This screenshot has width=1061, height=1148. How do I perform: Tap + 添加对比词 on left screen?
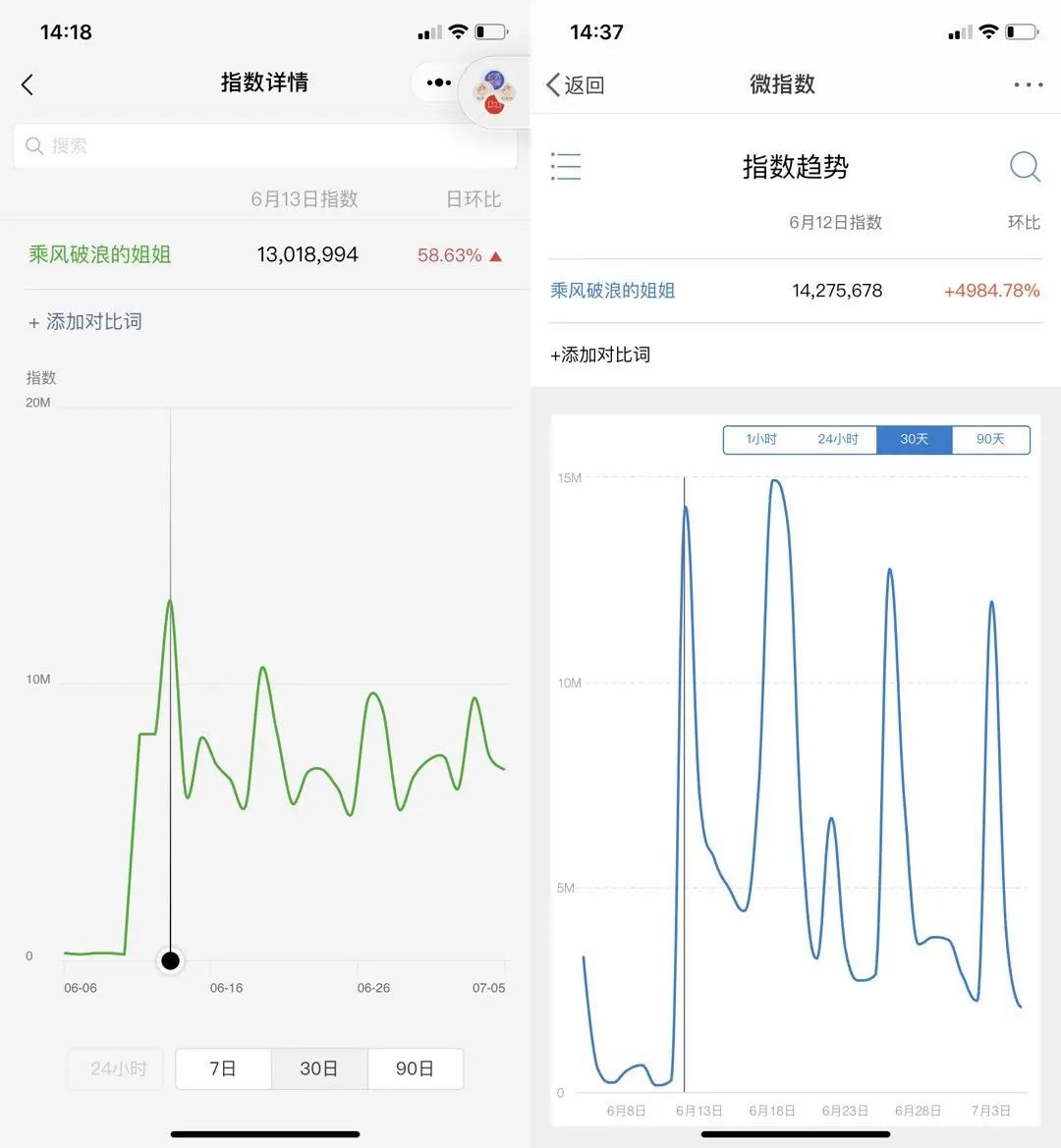tap(85, 322)
